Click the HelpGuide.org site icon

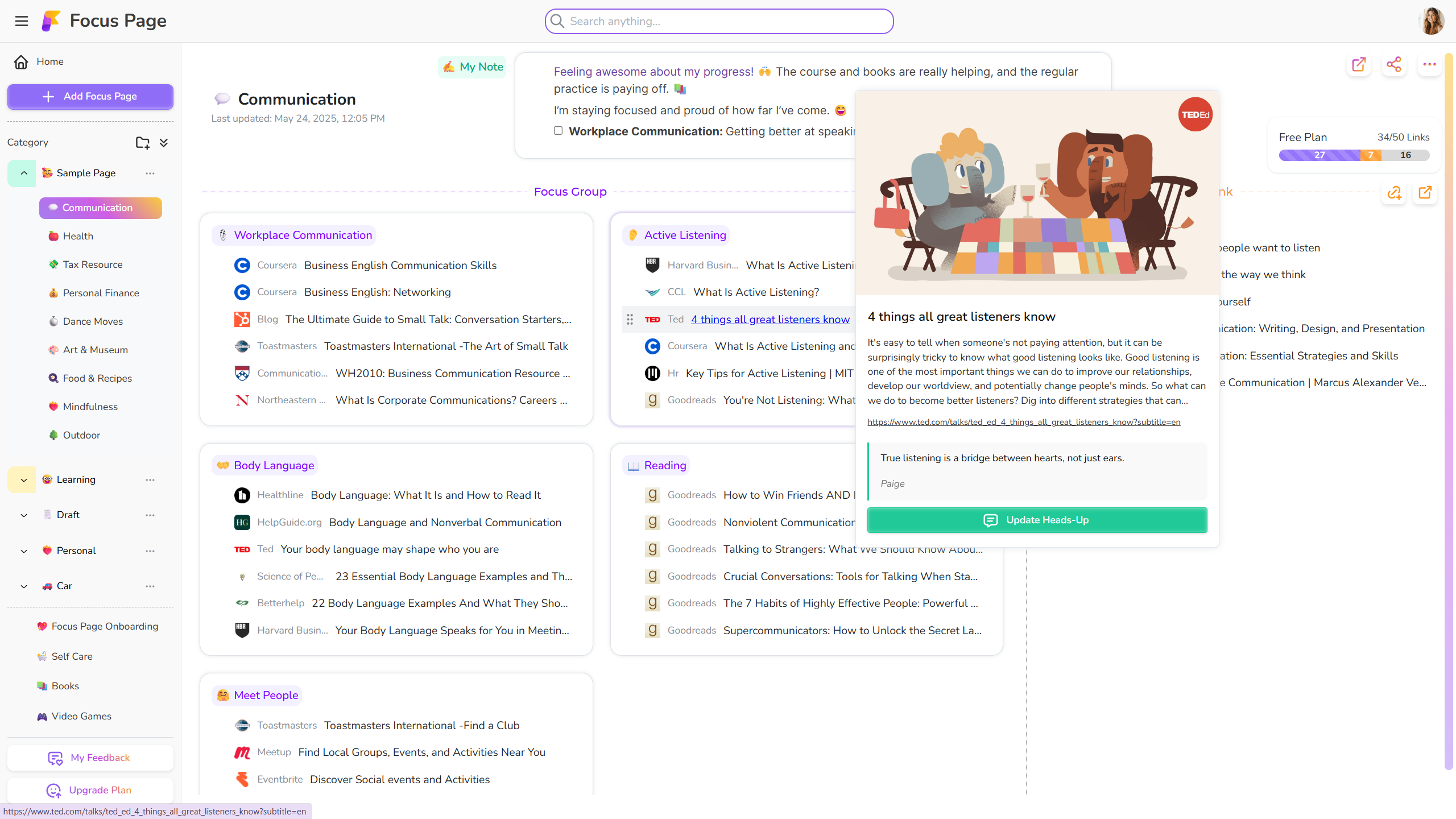click(242, 523)
